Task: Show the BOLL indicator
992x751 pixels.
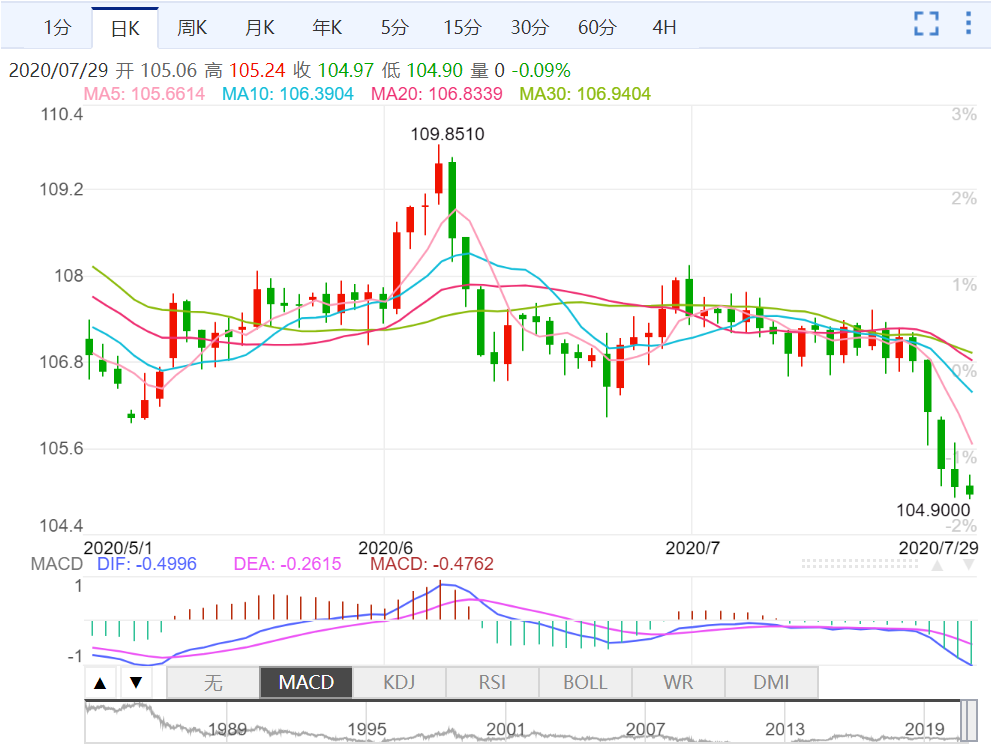Action: [x=585, y=683]
